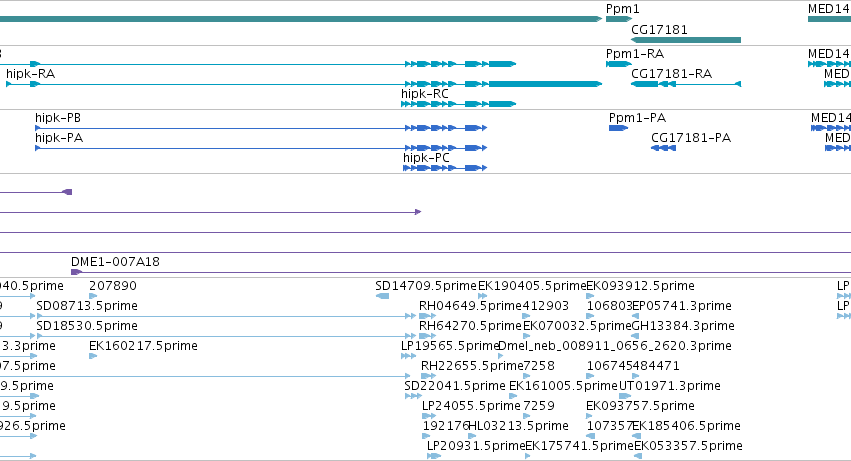Viewport: 851px width, 461px height.
Task: Select EP05741.3prime EST label
Action: pos(682,306)
